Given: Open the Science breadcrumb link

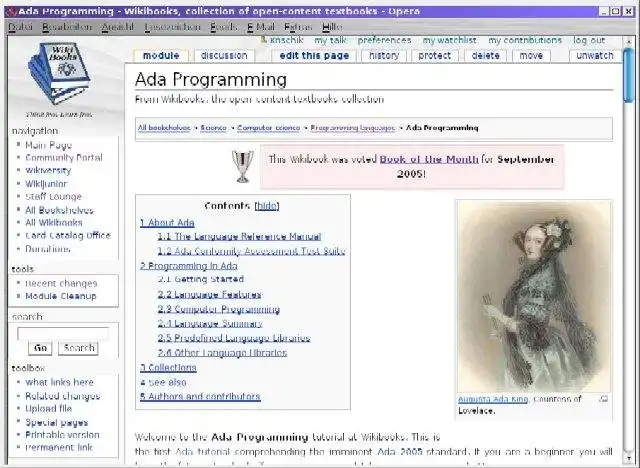Looking at the screenshot, I should pos(213,128).
